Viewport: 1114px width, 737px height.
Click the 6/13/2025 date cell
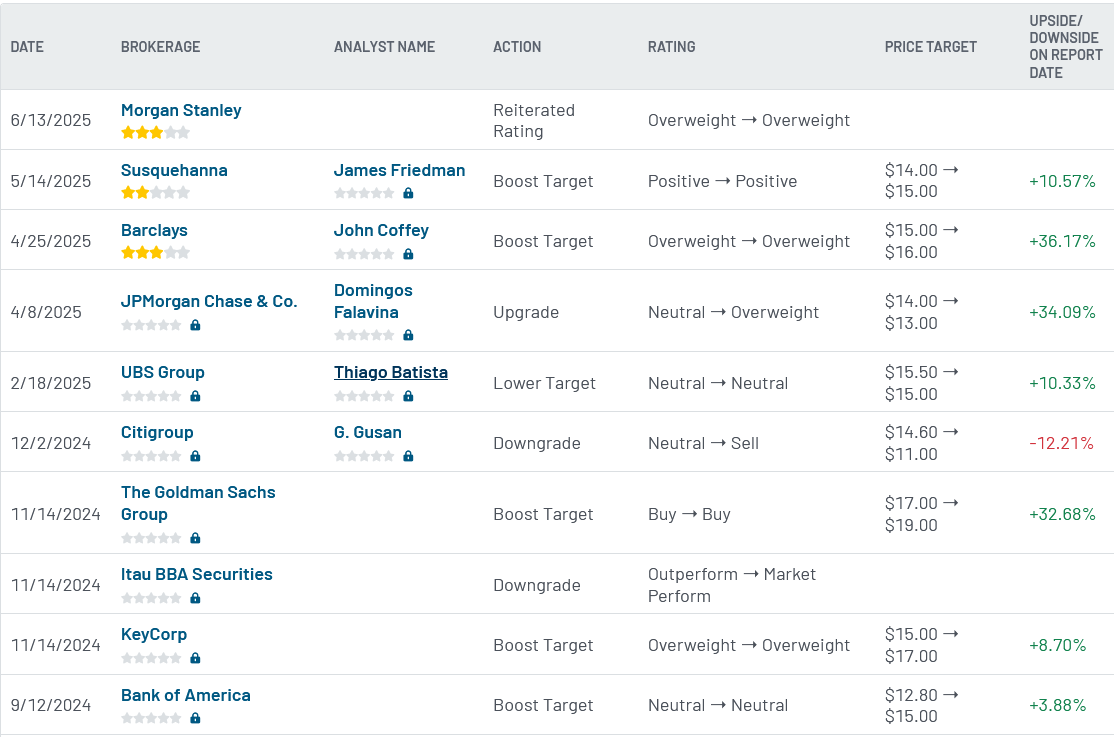50,121
